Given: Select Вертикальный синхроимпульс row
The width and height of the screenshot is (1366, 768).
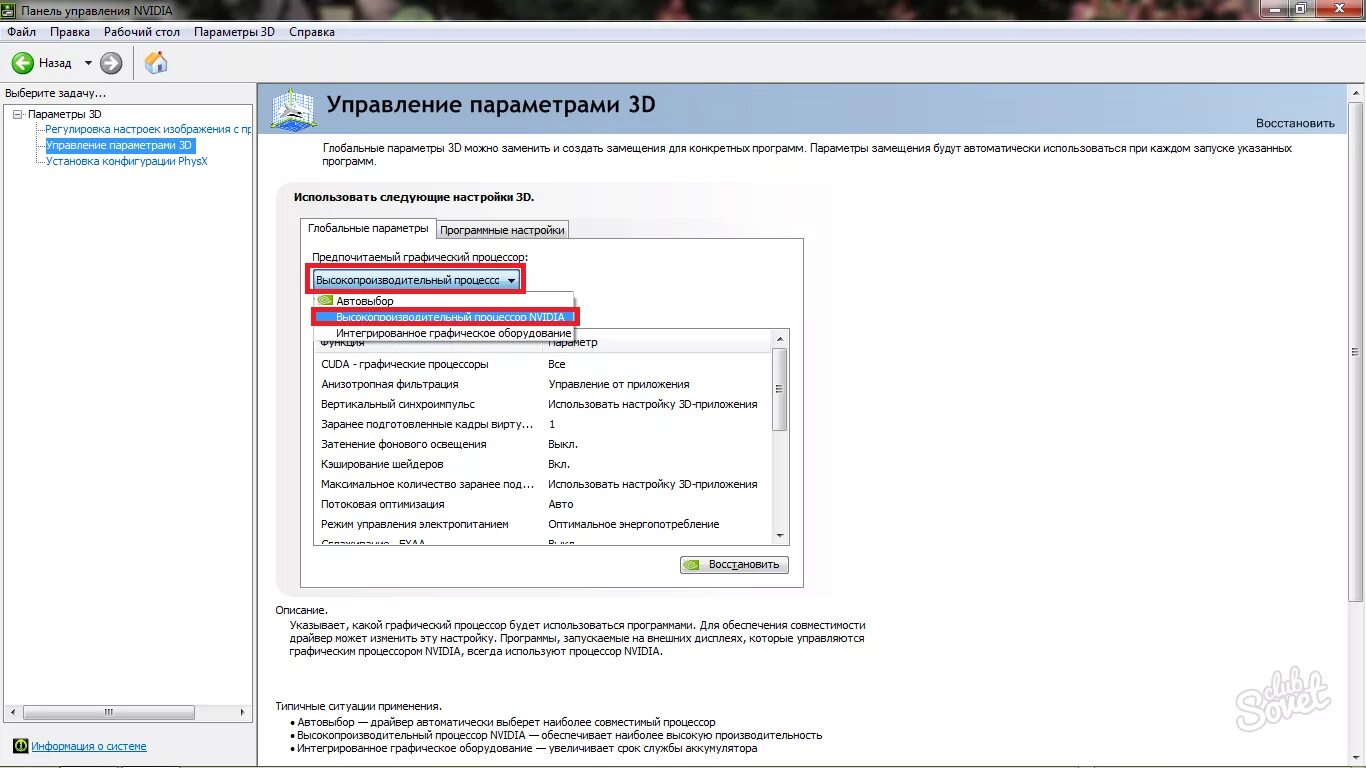Looking at the screenshot, I should coord(543,404).
